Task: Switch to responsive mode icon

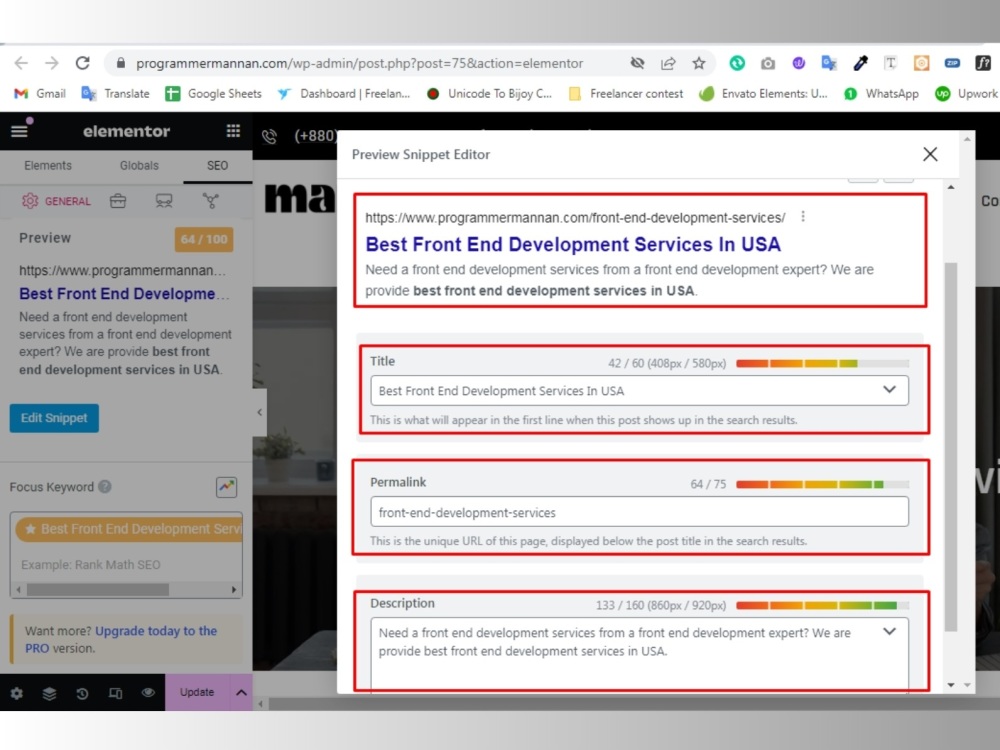Action: click(x=115, y=693)
